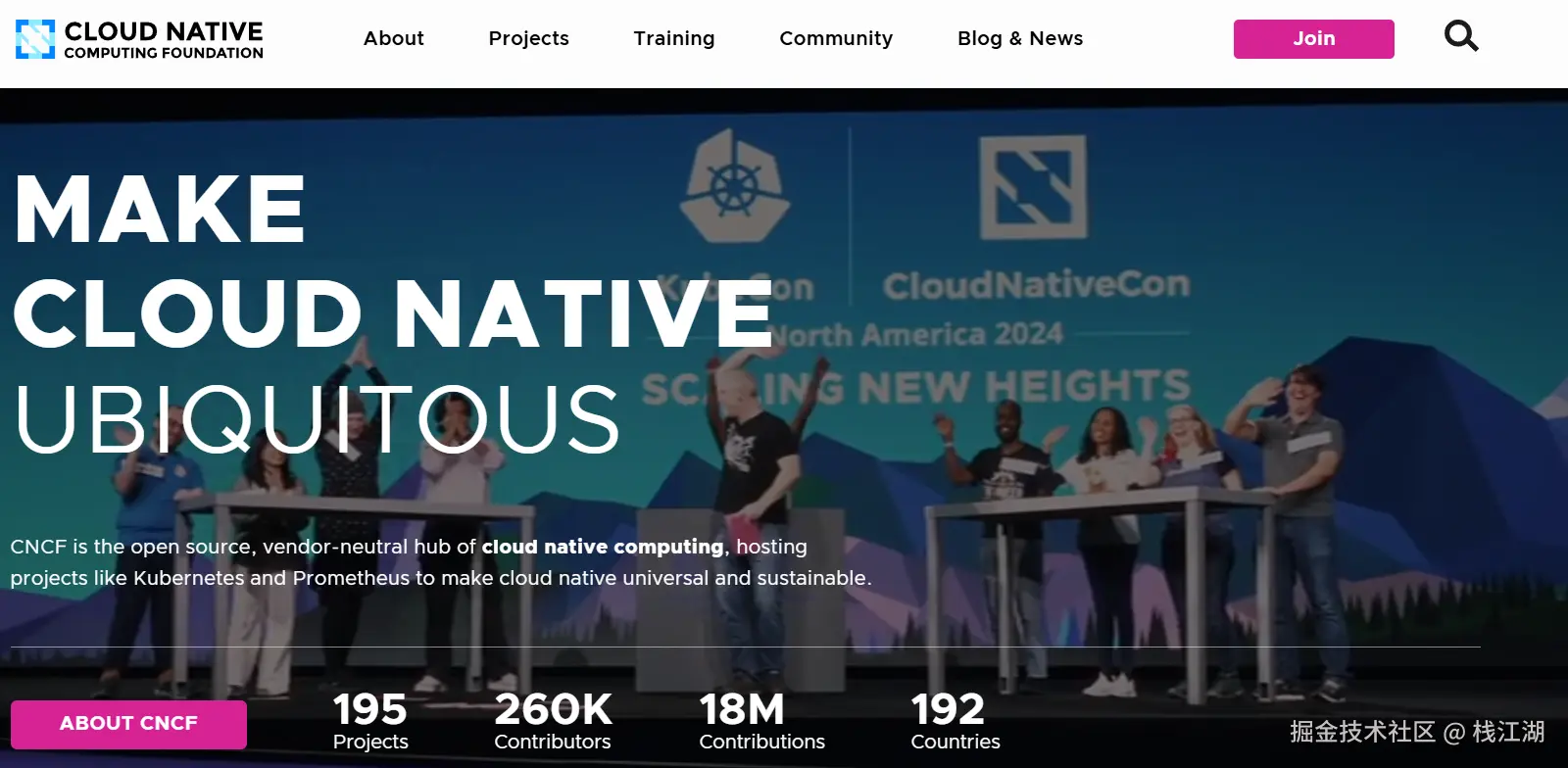Screen dimensions: 1568x768
Task: Click the CNCF logo icon
Action: (35, 39)
